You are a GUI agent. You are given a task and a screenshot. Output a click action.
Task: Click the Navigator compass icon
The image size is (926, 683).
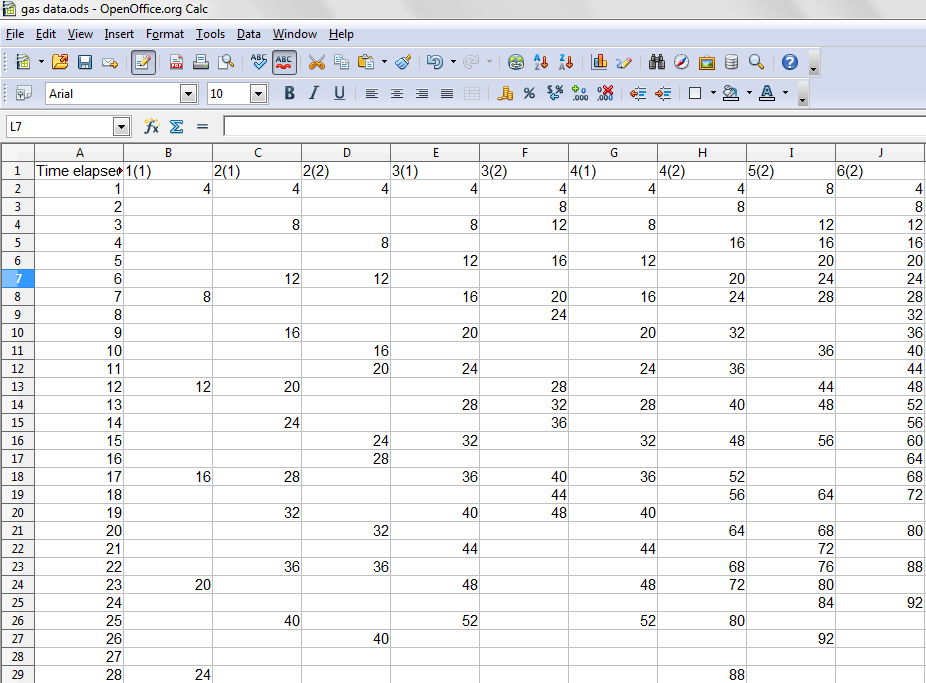682,62
